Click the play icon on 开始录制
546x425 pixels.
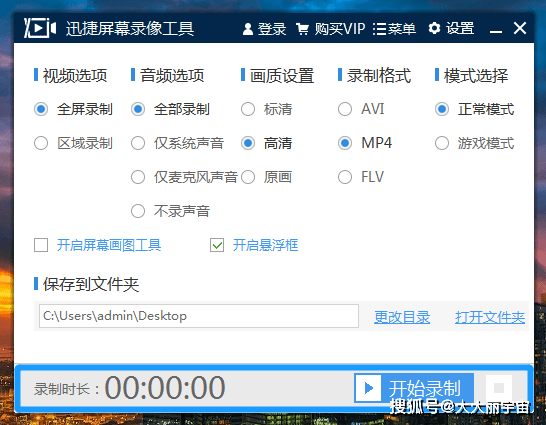pos(368,388)
